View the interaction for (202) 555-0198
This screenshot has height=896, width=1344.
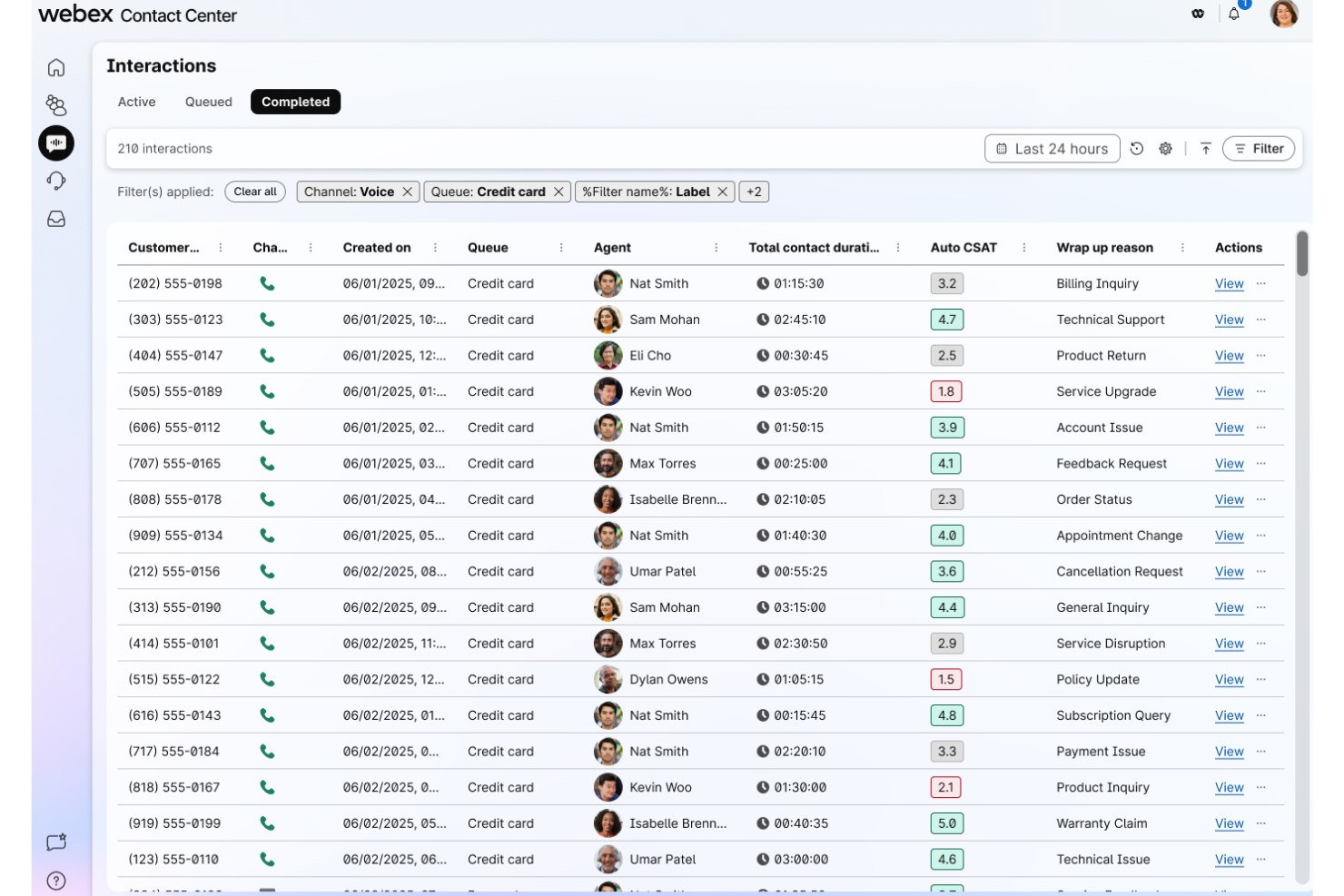click(x=1229, y=283)
